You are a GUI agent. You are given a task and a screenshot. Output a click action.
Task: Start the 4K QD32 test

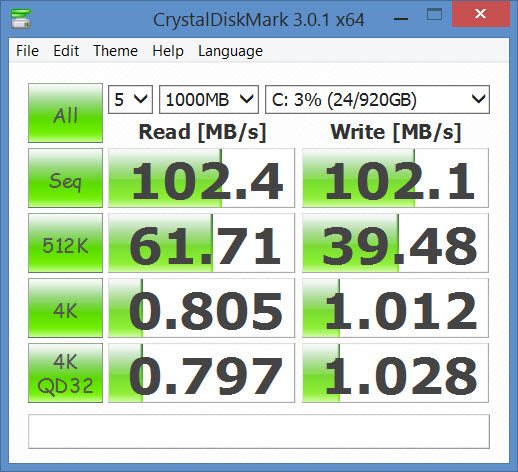coord(65,373)
